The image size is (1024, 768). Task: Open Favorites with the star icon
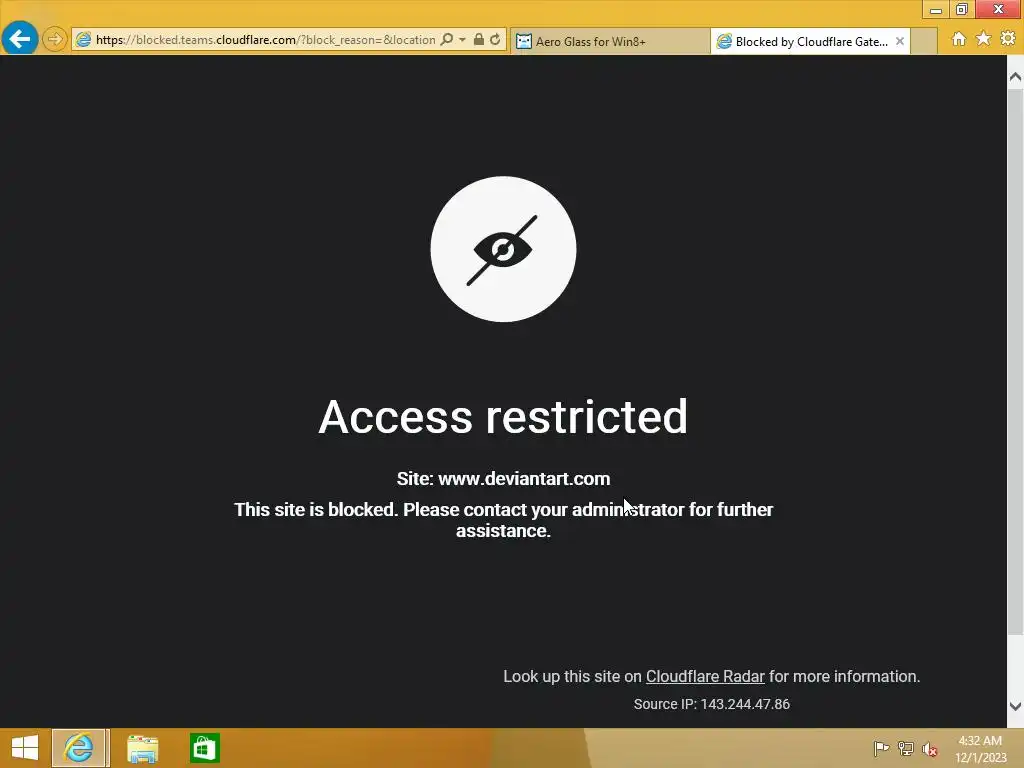pos(984,39)
